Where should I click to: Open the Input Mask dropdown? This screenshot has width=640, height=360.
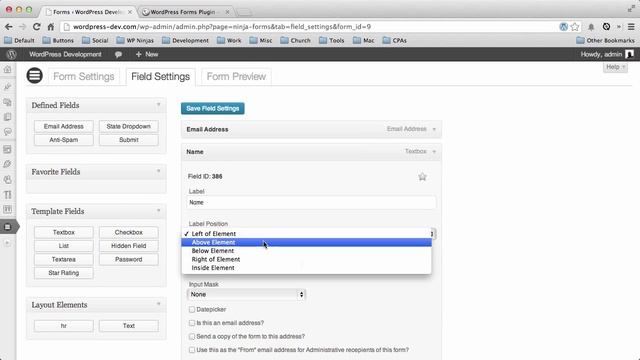[x=247, y=294]
